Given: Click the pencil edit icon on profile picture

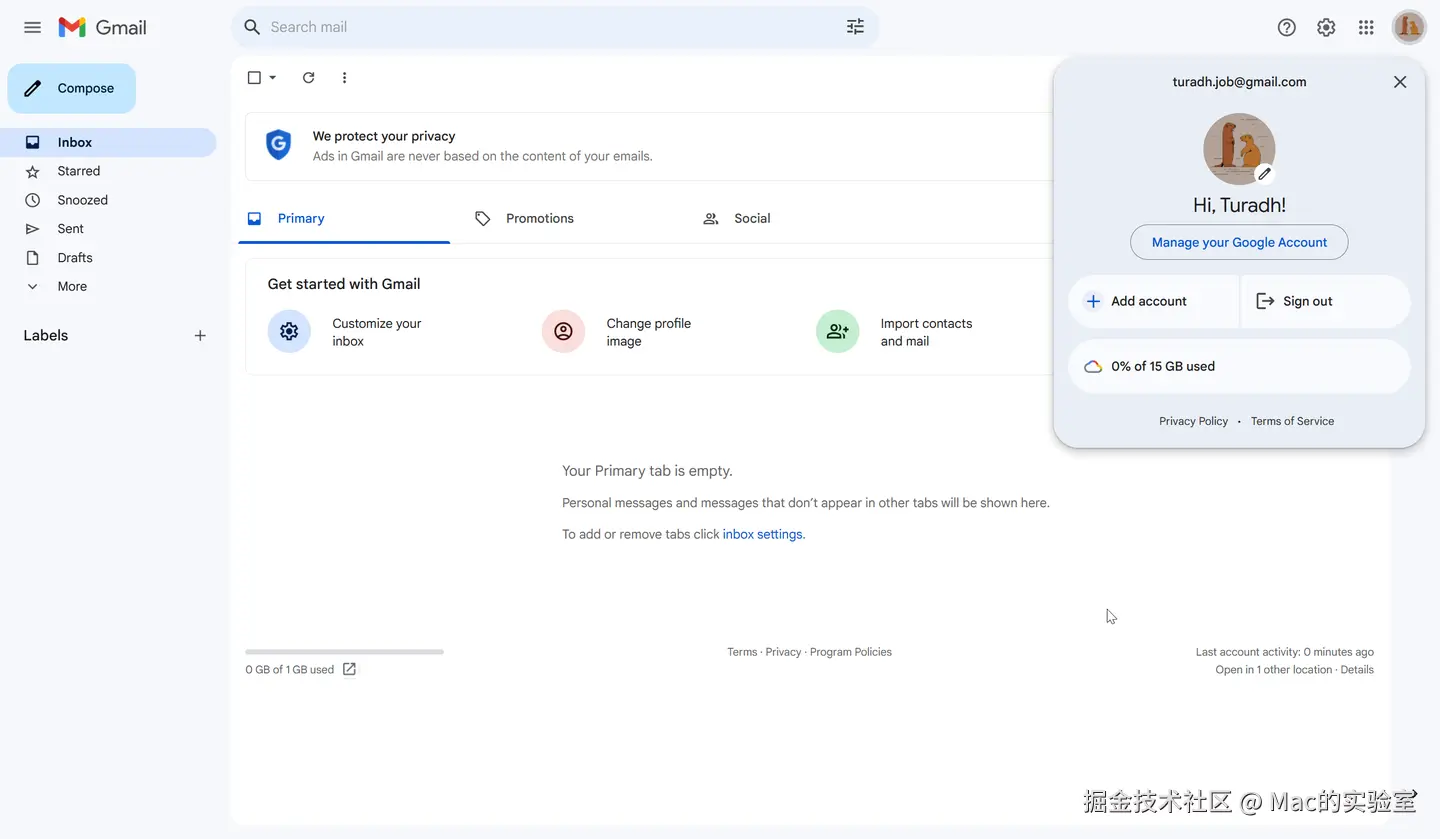Looking at the screenshot, I should pos(1264,174).
